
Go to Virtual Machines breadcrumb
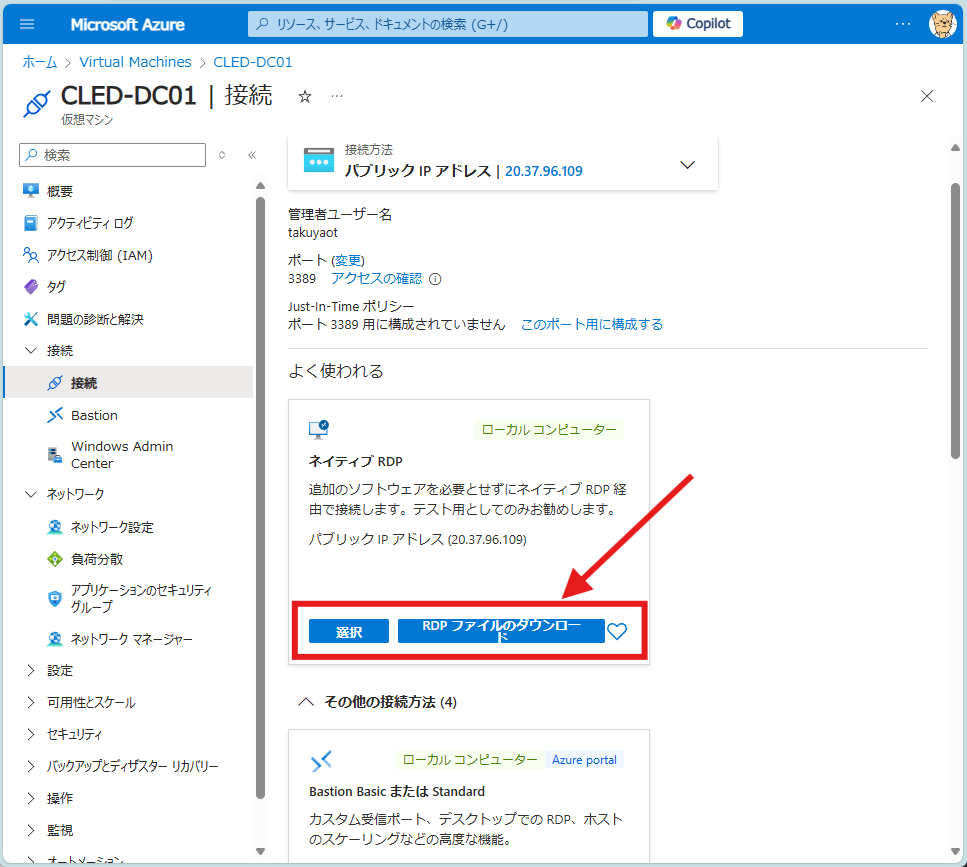135,62
